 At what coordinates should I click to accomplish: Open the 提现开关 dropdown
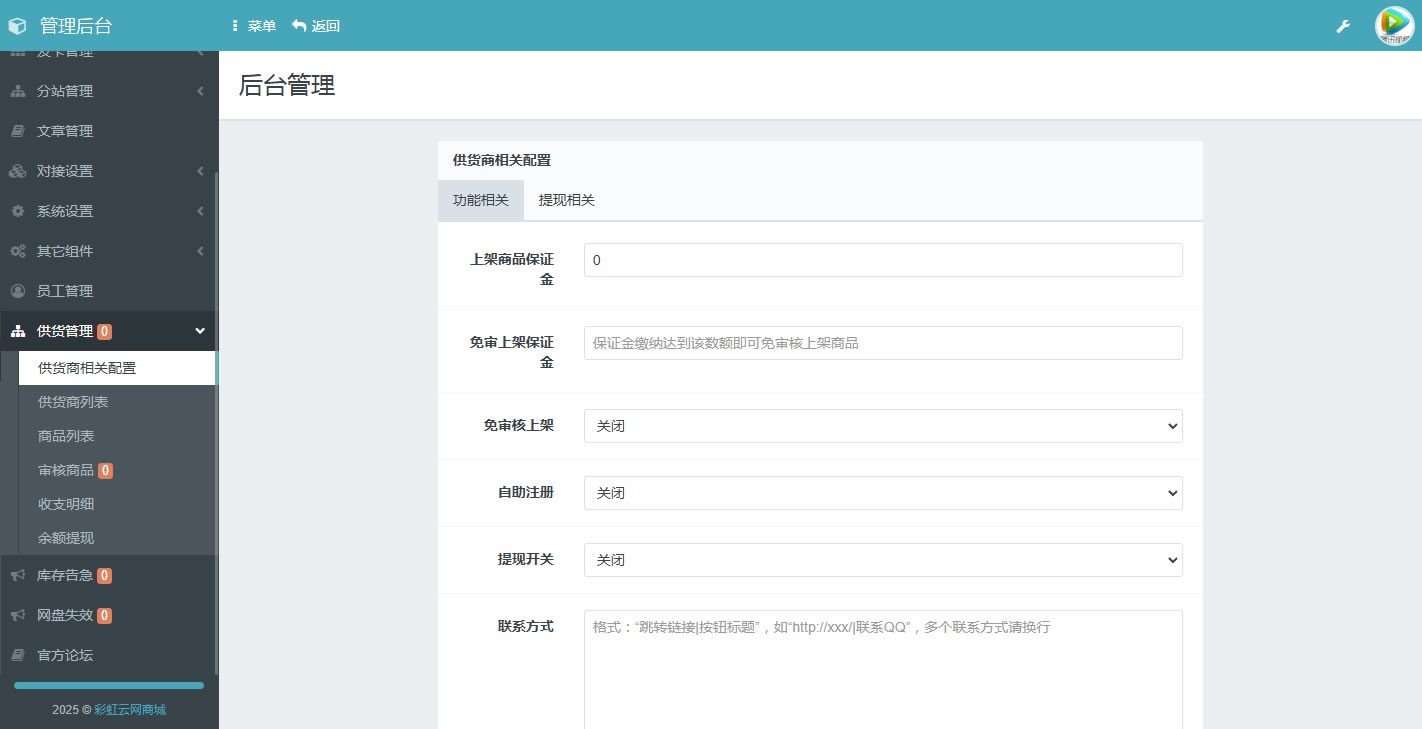click(882, 560)
